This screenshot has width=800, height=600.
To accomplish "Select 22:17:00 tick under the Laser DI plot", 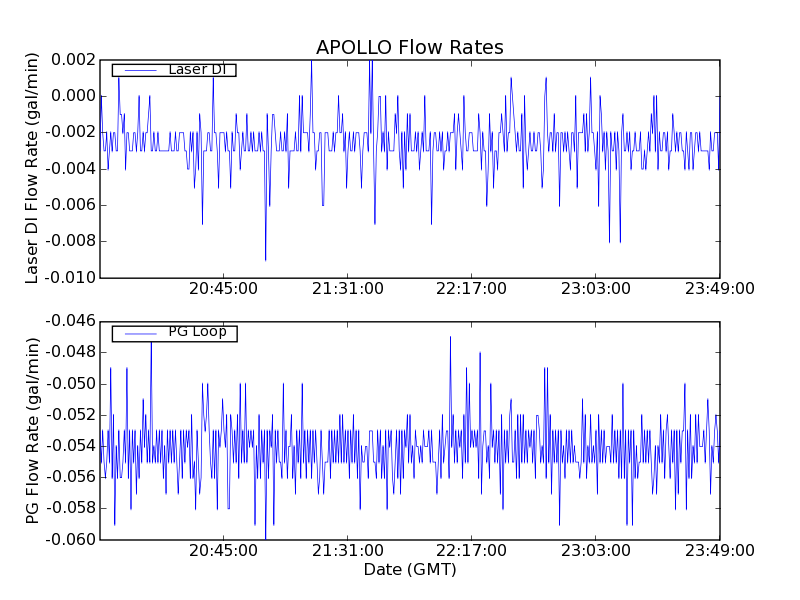I will point(471,289).
